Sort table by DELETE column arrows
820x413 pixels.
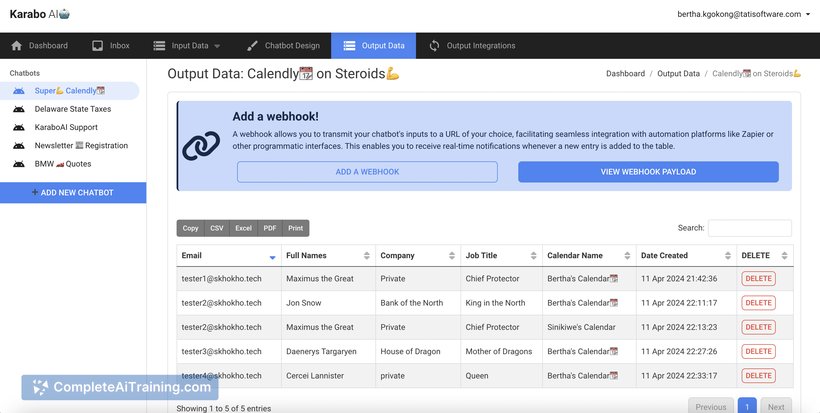[784, 256]
